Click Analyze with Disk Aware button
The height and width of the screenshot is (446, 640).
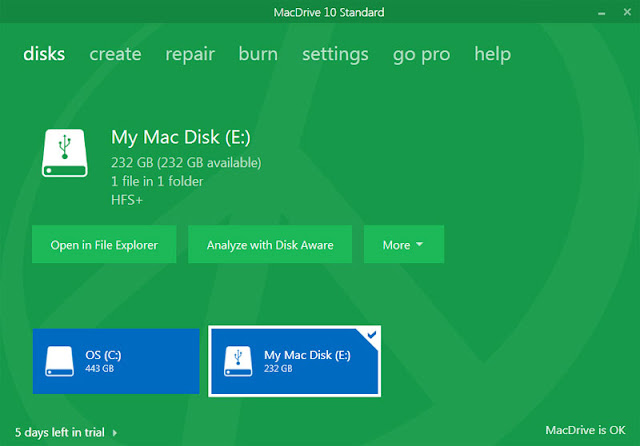(x=270, y=244)
